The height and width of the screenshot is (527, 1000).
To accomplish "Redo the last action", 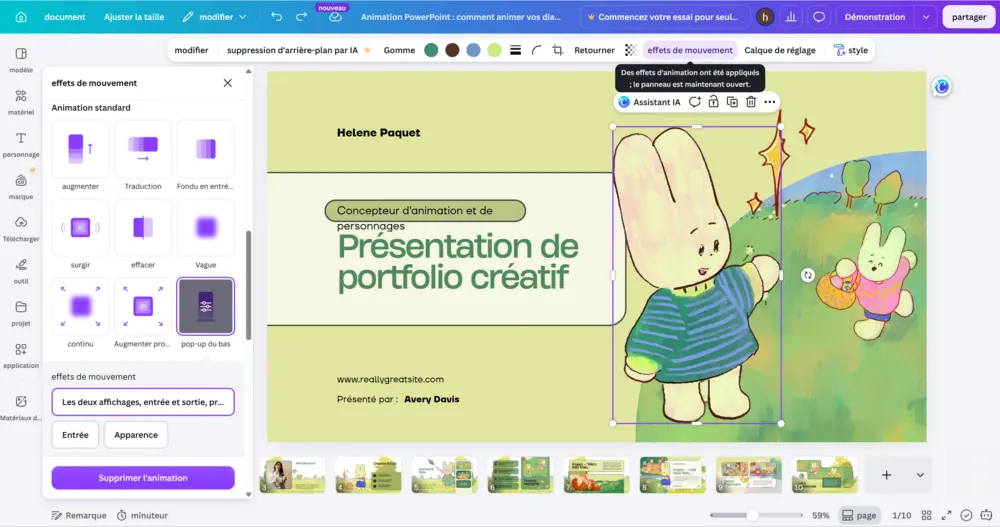I will tap(302, 17).
